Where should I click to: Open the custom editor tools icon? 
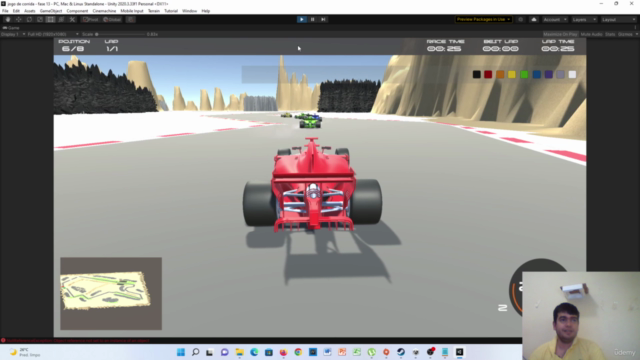[72, 19]
